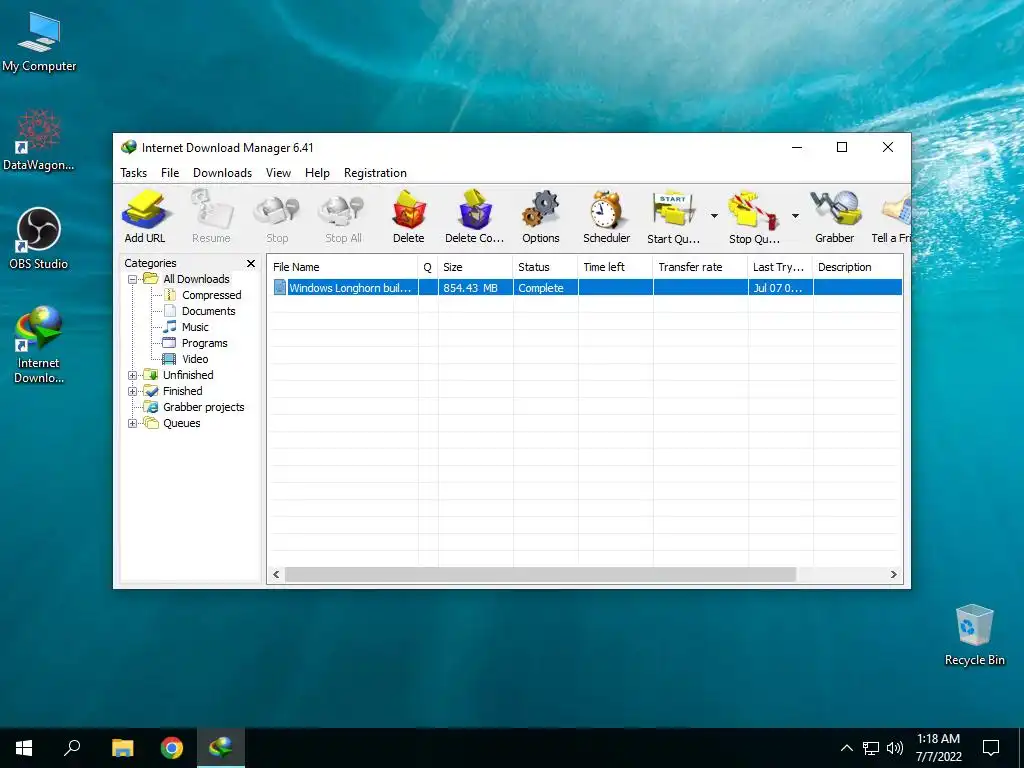
Task: Open the Downloads menu
Action: coord(222,173)
